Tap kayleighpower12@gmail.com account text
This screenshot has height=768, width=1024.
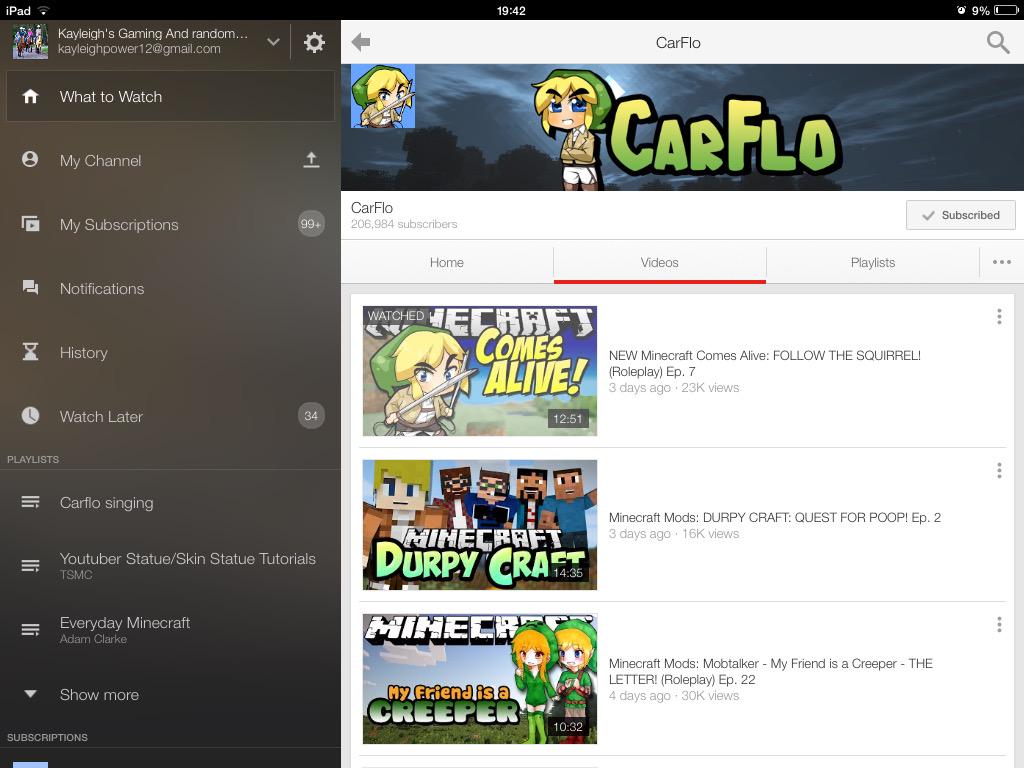139,49
